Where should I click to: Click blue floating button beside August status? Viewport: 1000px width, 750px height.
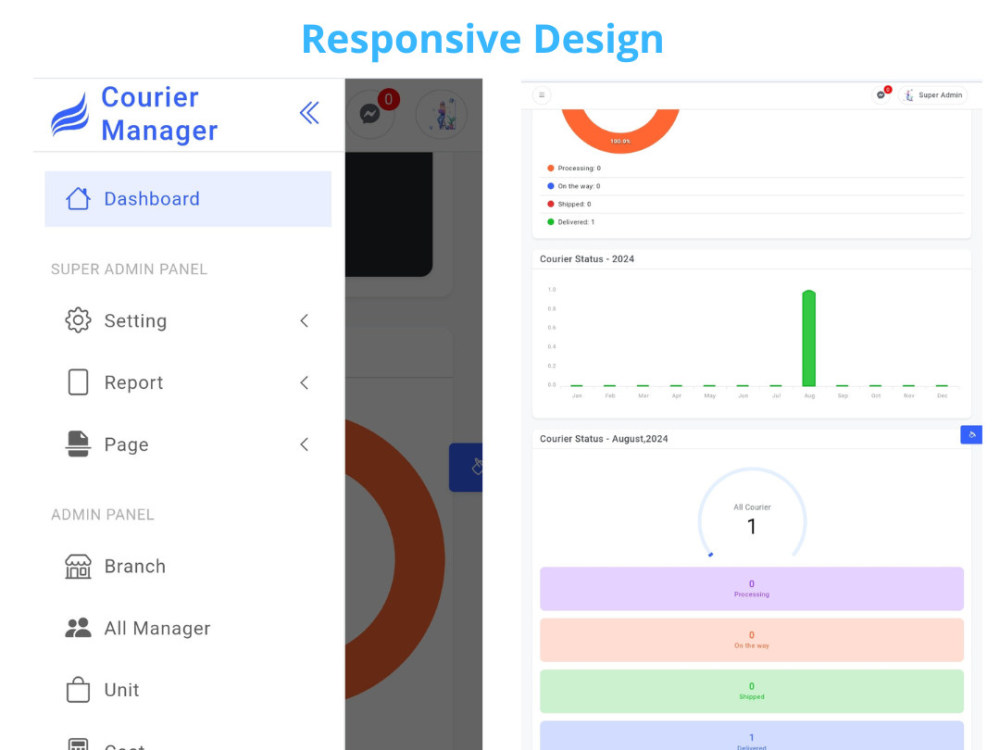coord(971,435)
